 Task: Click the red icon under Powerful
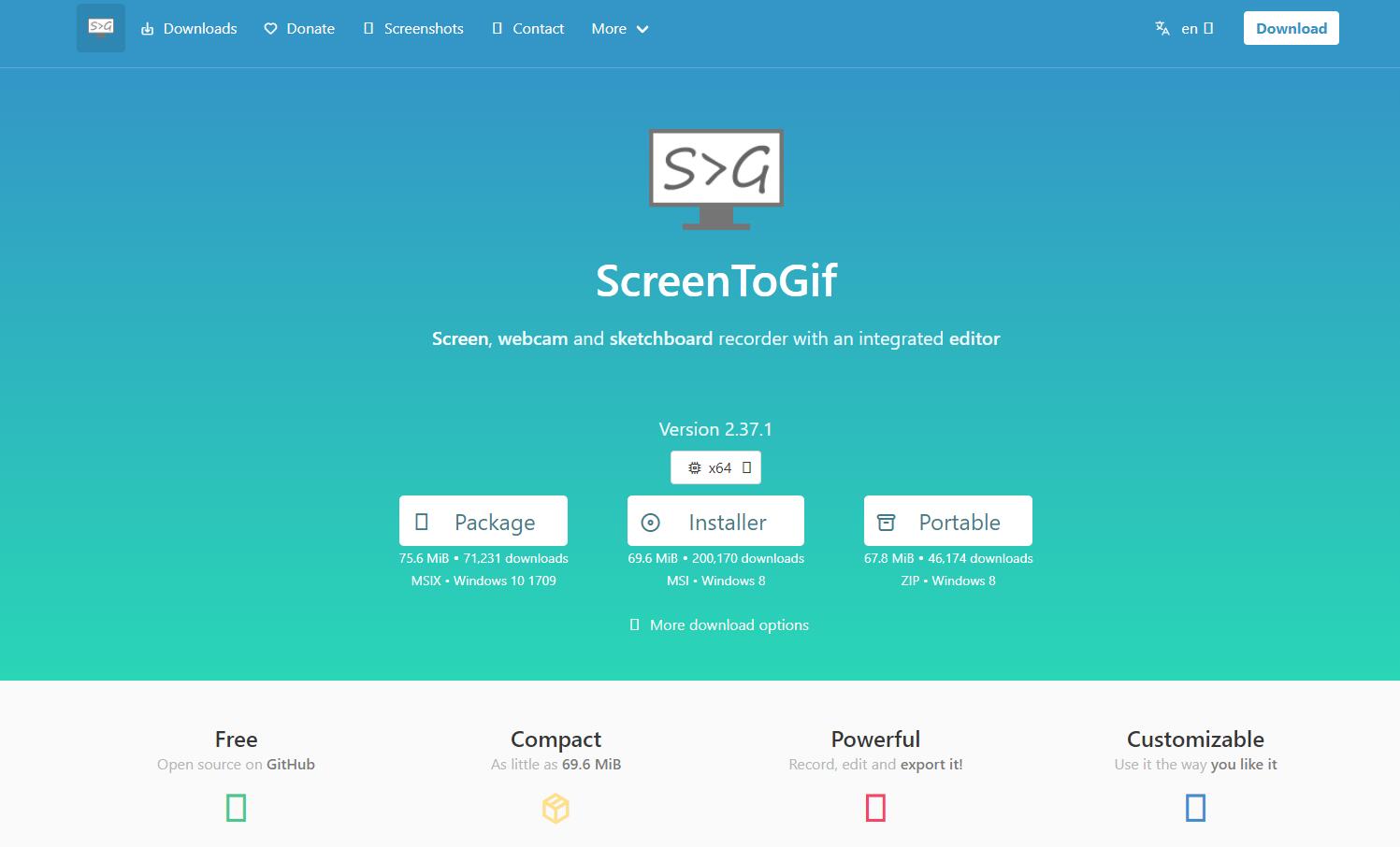(x=875, y=808)
